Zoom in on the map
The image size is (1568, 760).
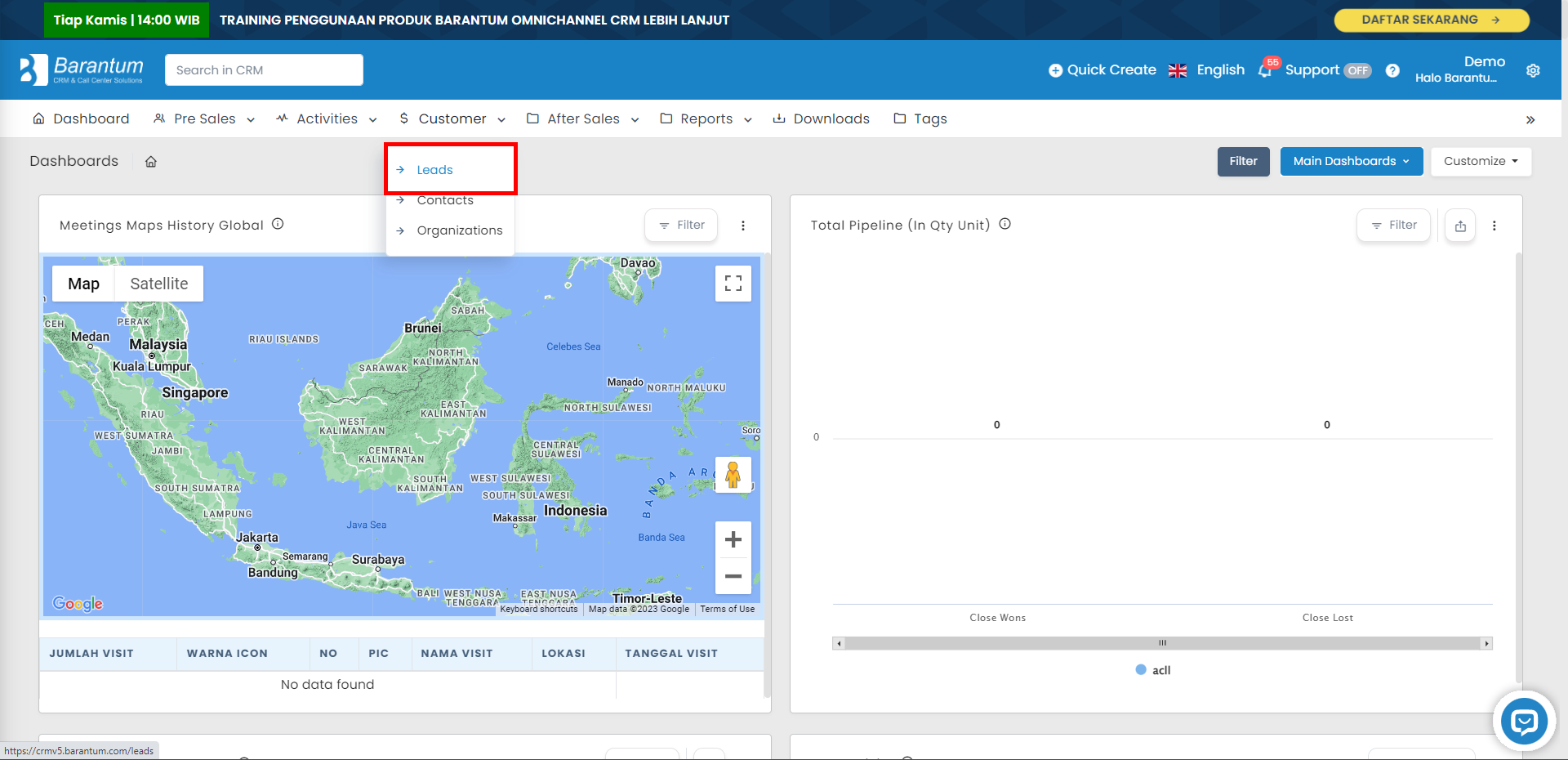[733, 539]
